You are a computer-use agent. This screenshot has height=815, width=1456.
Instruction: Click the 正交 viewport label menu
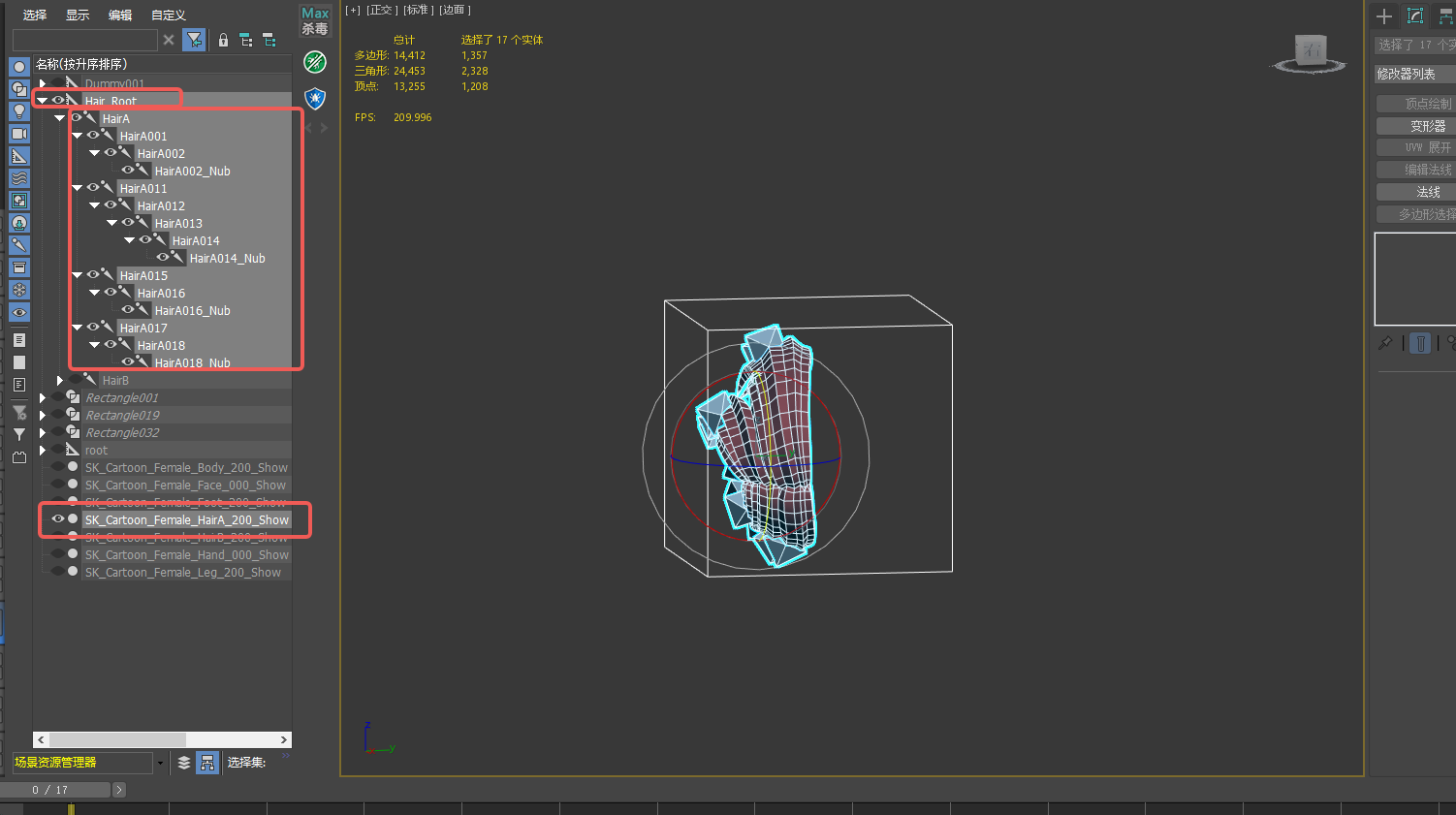coord(382,10)
